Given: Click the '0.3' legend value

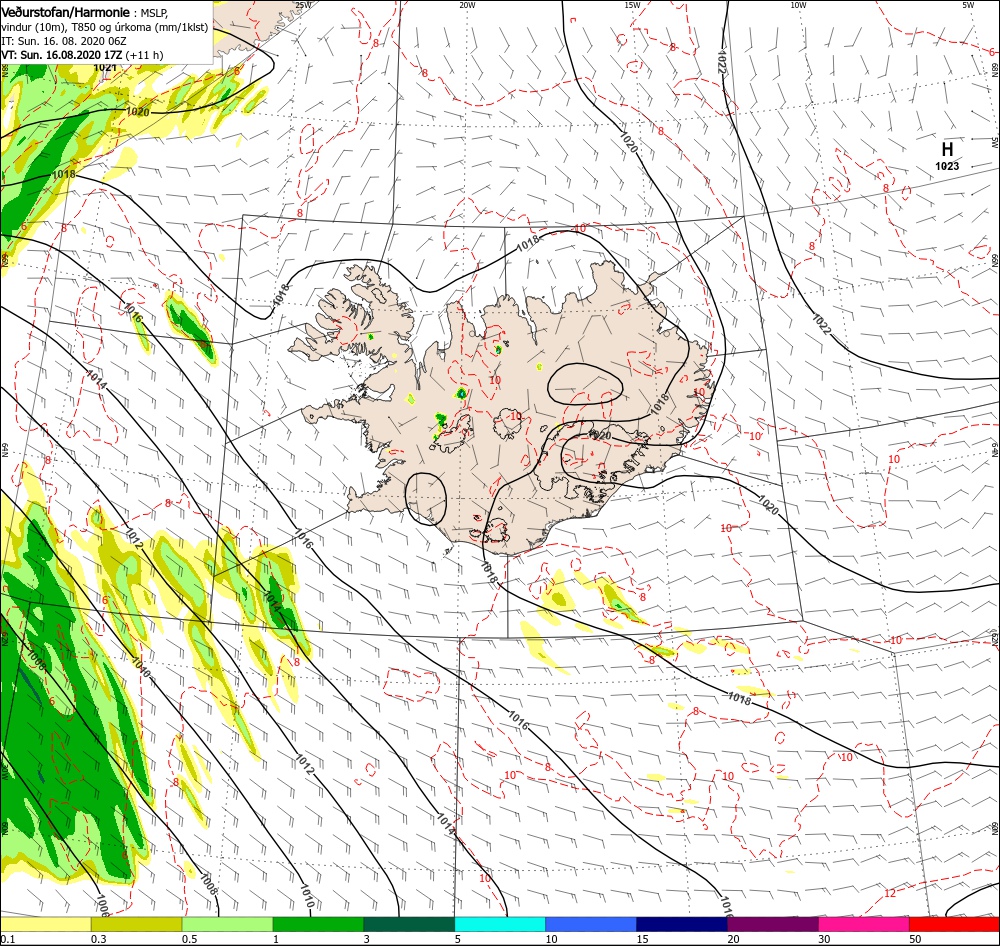Looking at the screenshot, I should [99, 939].
